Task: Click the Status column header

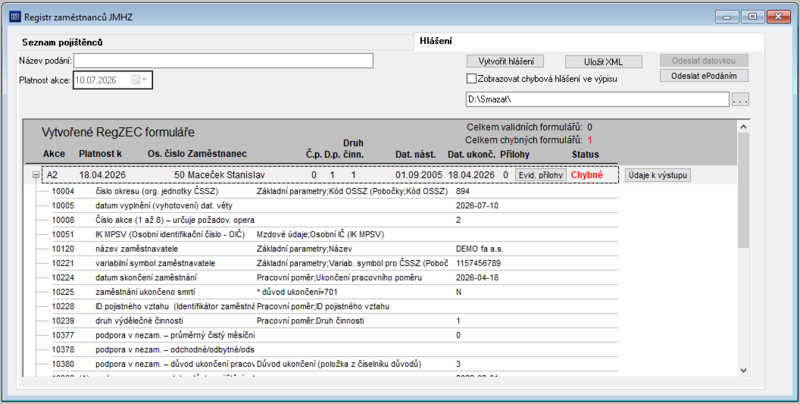Action: click(x=585, y=154)
